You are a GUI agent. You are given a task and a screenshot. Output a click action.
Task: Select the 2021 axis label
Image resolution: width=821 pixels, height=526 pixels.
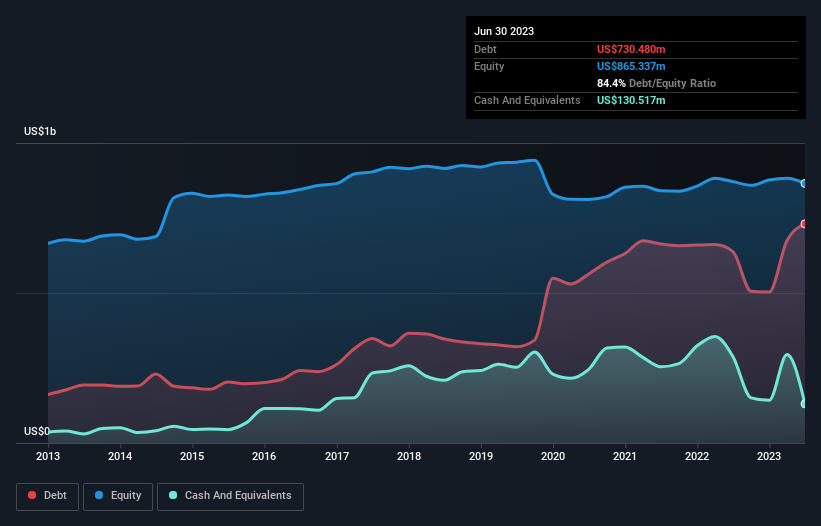pos(625,456)
